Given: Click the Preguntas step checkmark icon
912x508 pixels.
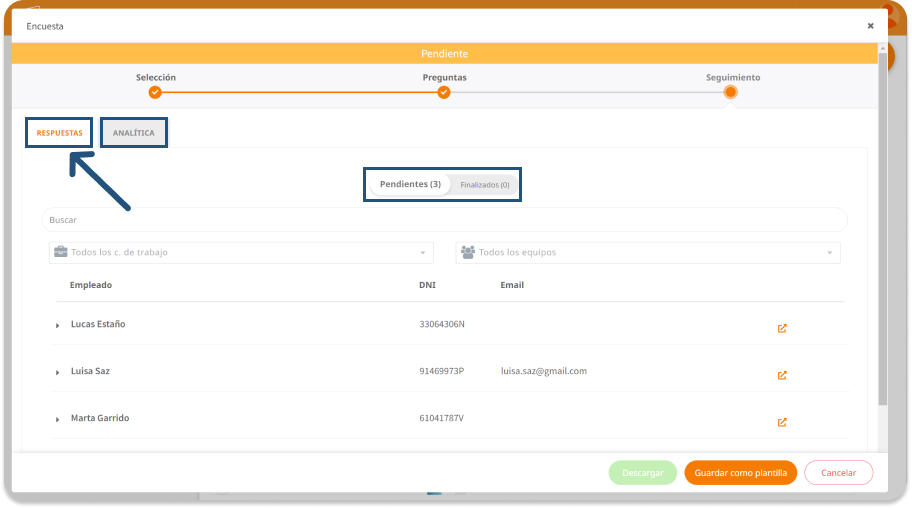Looking at the screenshot, I should [x=444, y=93].
